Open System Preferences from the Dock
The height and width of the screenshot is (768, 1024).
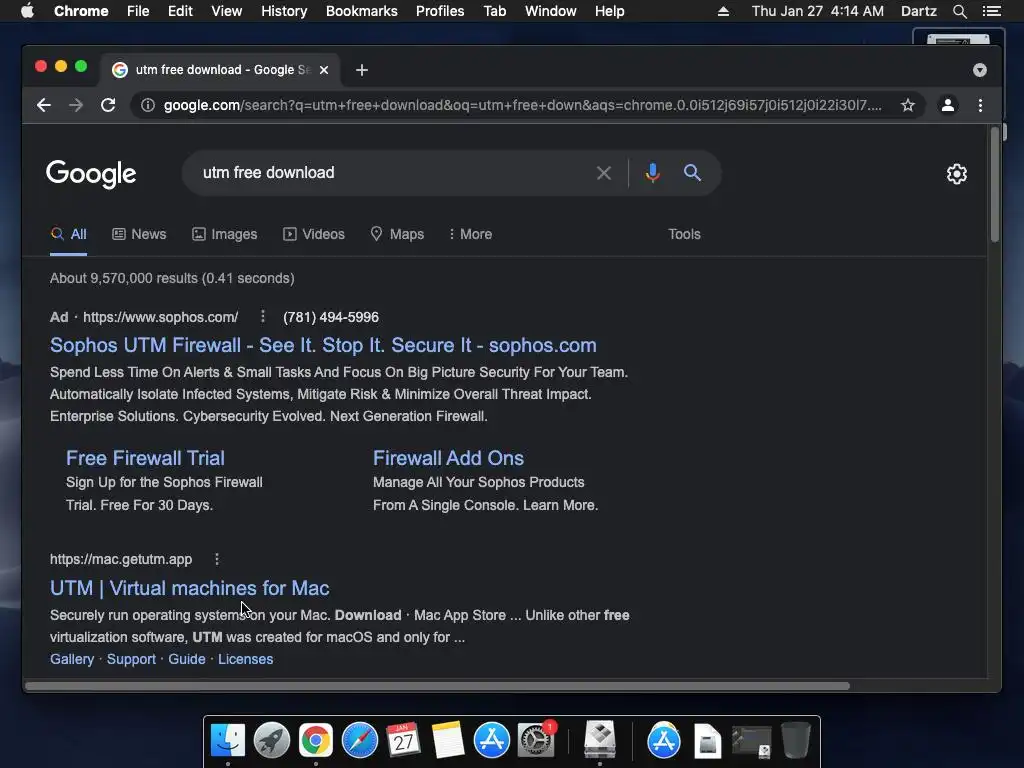pyautogui.click(x=536, y=741)
